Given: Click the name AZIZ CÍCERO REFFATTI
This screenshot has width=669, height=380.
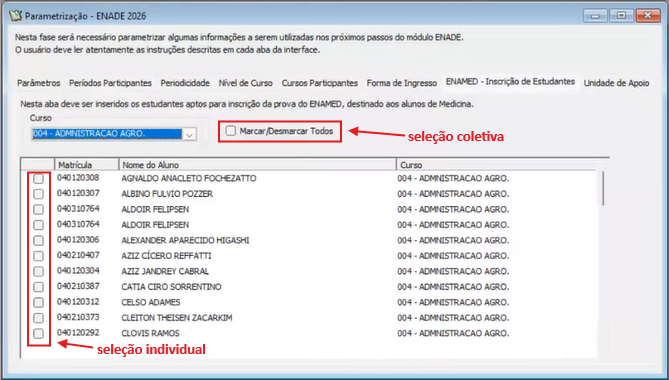Looking at the screenshot, I should (x=166, y=256).
